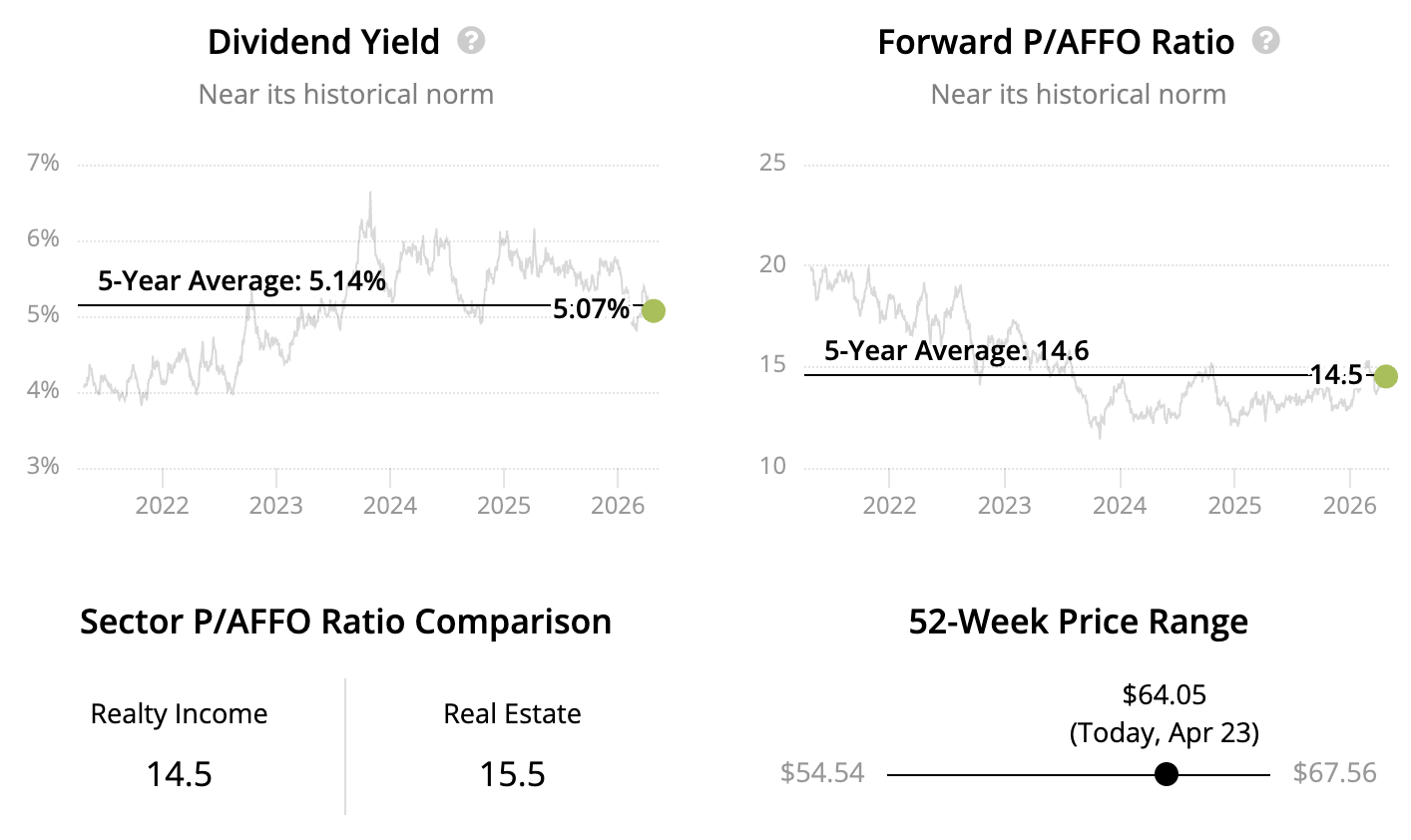Select the Dividend Yield chart title
Viewport: 1411px width, 840px height.
point(323,42)
